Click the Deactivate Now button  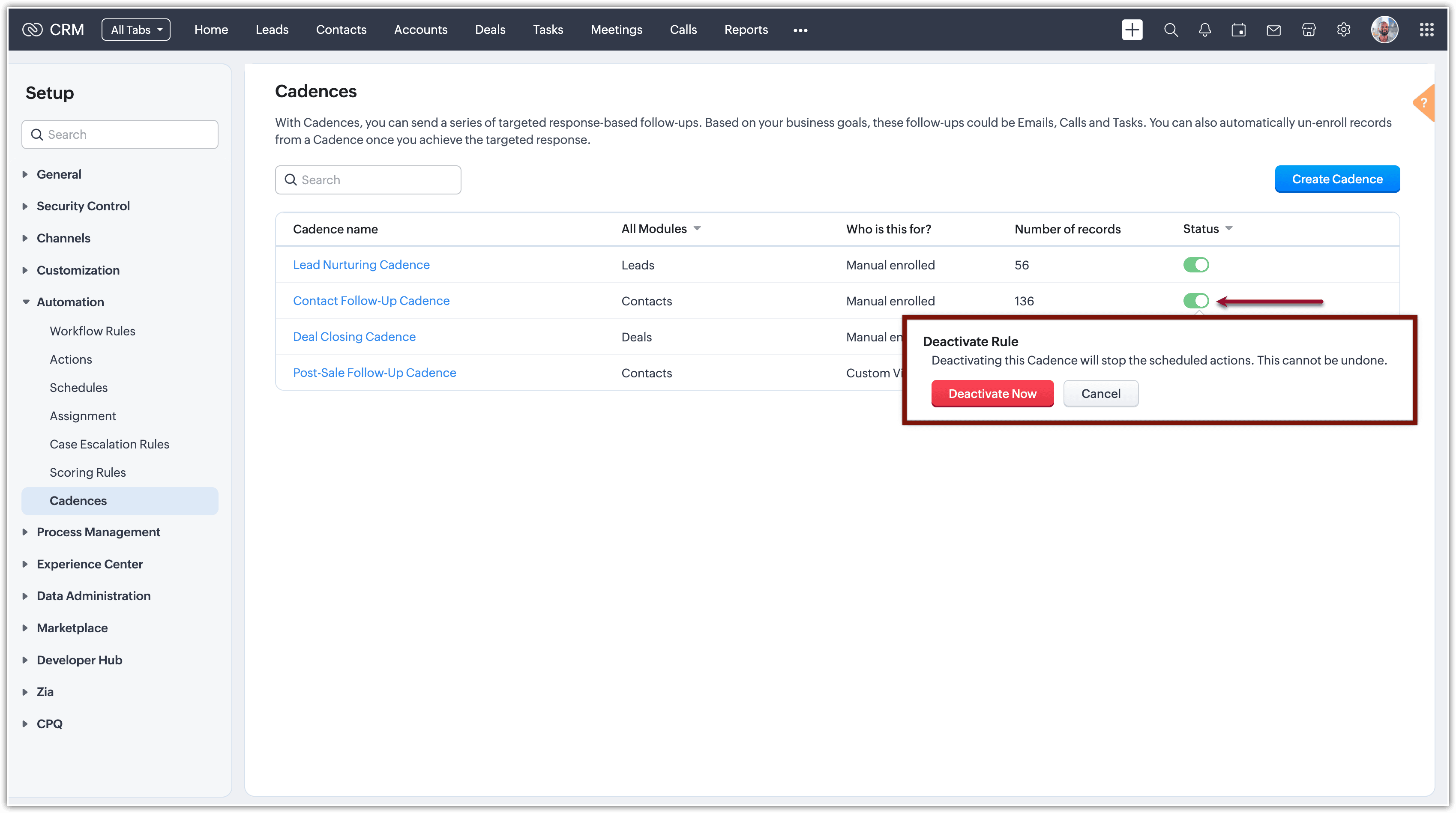click(x=992, y=394)
